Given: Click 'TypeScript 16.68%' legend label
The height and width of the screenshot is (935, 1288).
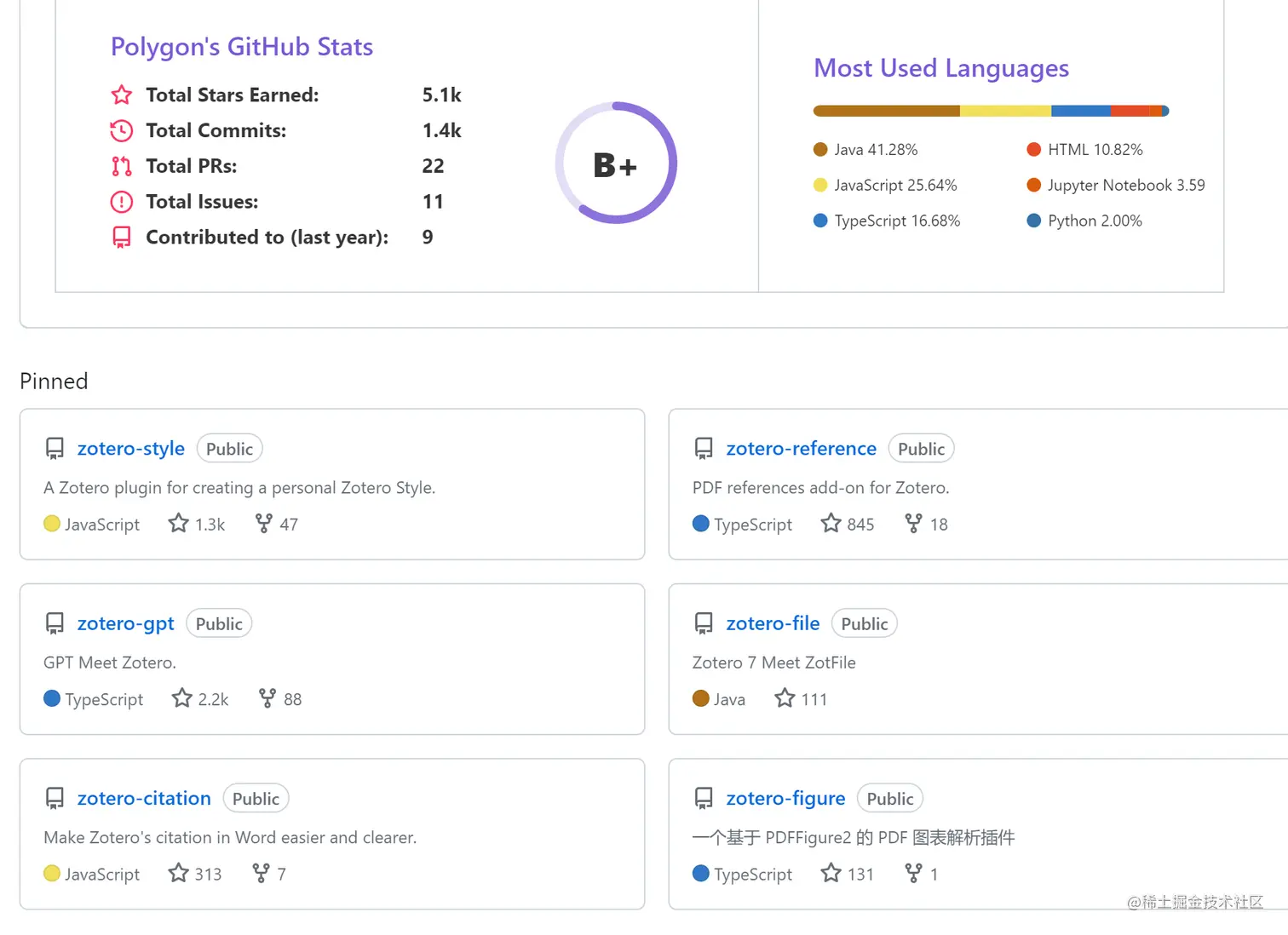Looking at the screenshot, I should click(x=897, y=221).
